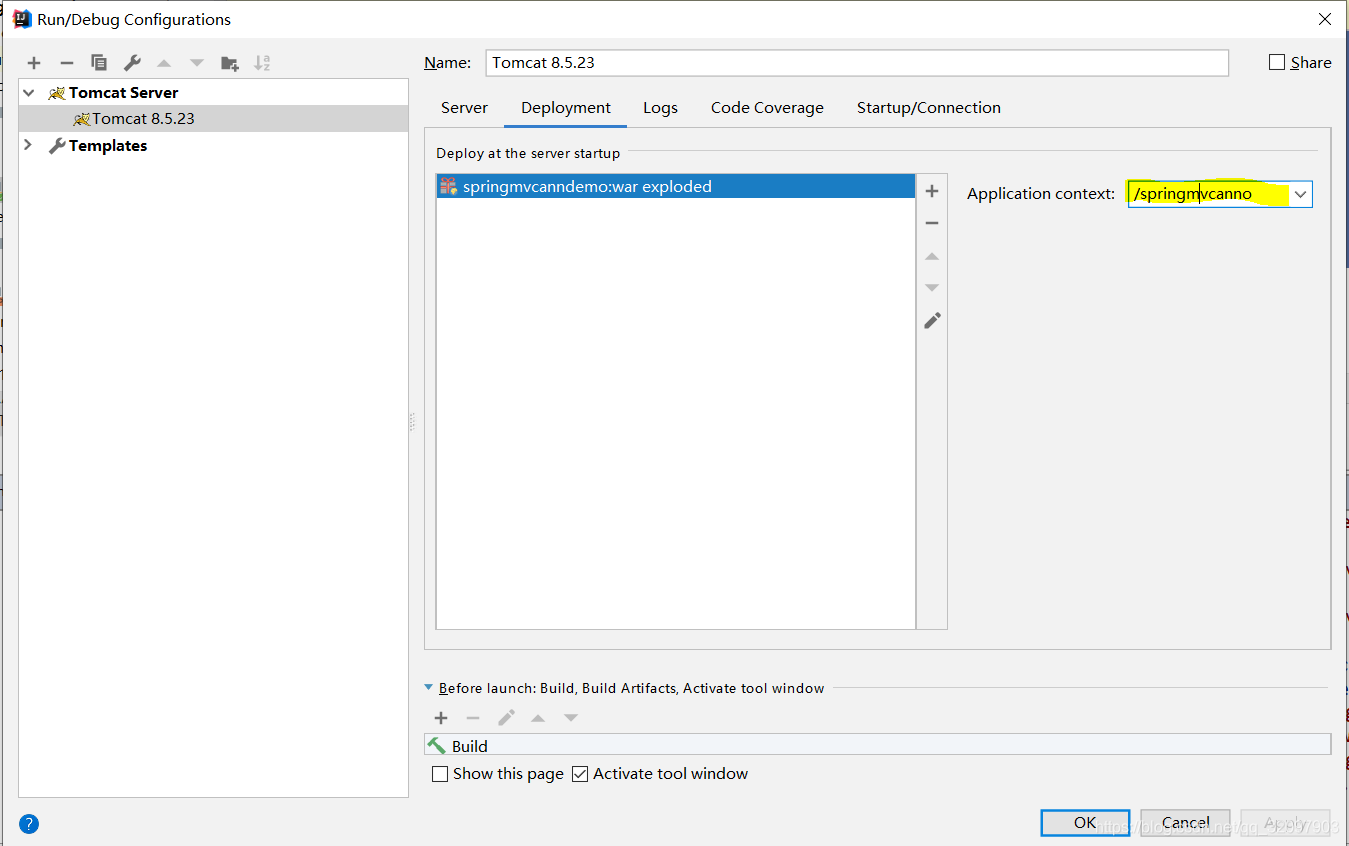Click the Tomcat Server group icon

pyautogui.click(x=57, y=93)
